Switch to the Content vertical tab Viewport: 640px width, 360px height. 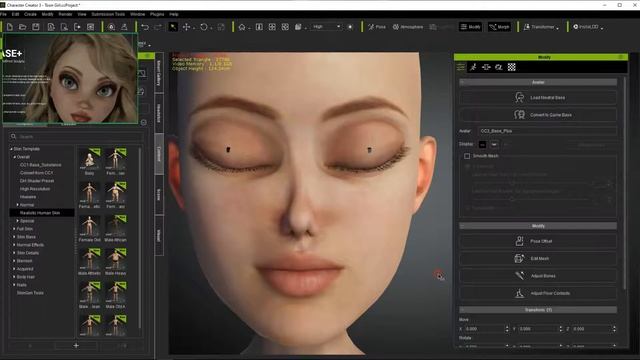pos(159,154)
